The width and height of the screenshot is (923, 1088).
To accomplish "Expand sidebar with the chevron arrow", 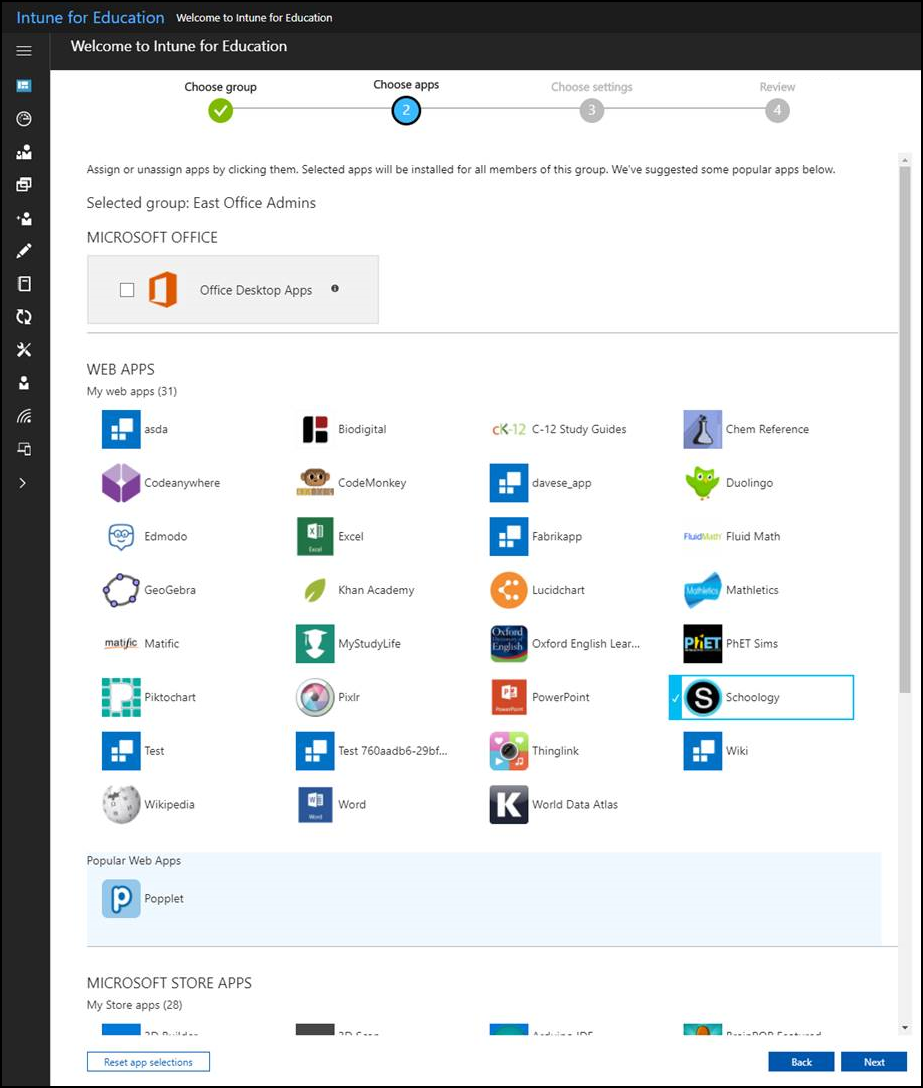I will pos(22,483).
